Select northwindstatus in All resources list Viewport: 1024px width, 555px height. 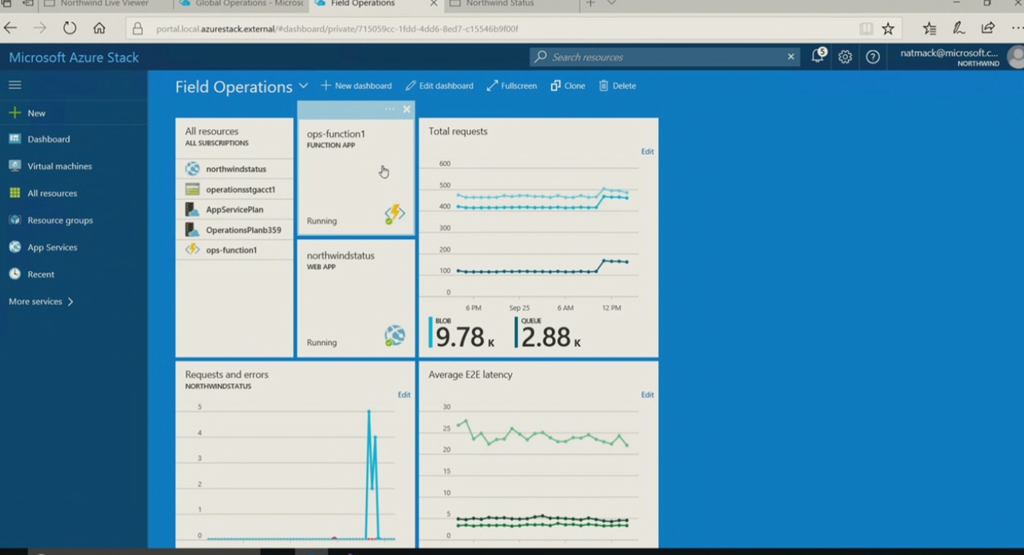[234, 168]
